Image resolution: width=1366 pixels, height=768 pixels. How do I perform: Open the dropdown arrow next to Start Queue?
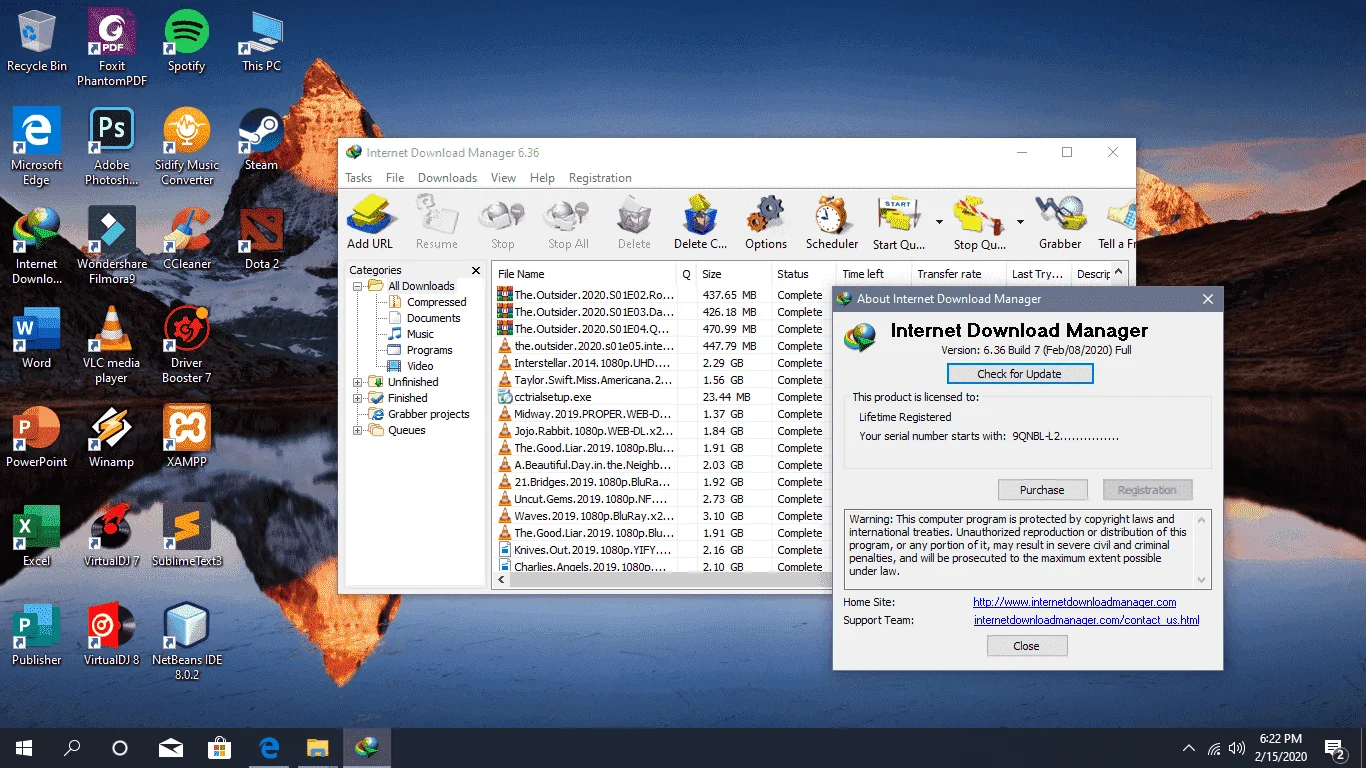(x=939, y=222)
